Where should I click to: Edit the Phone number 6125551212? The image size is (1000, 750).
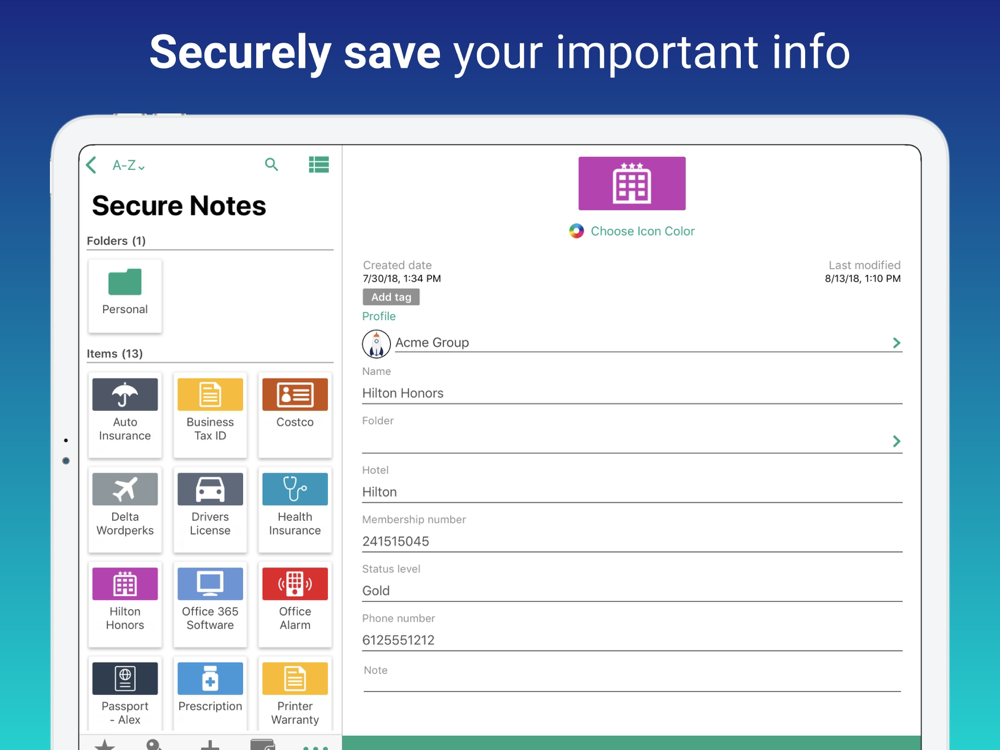[x=632, y=640]
